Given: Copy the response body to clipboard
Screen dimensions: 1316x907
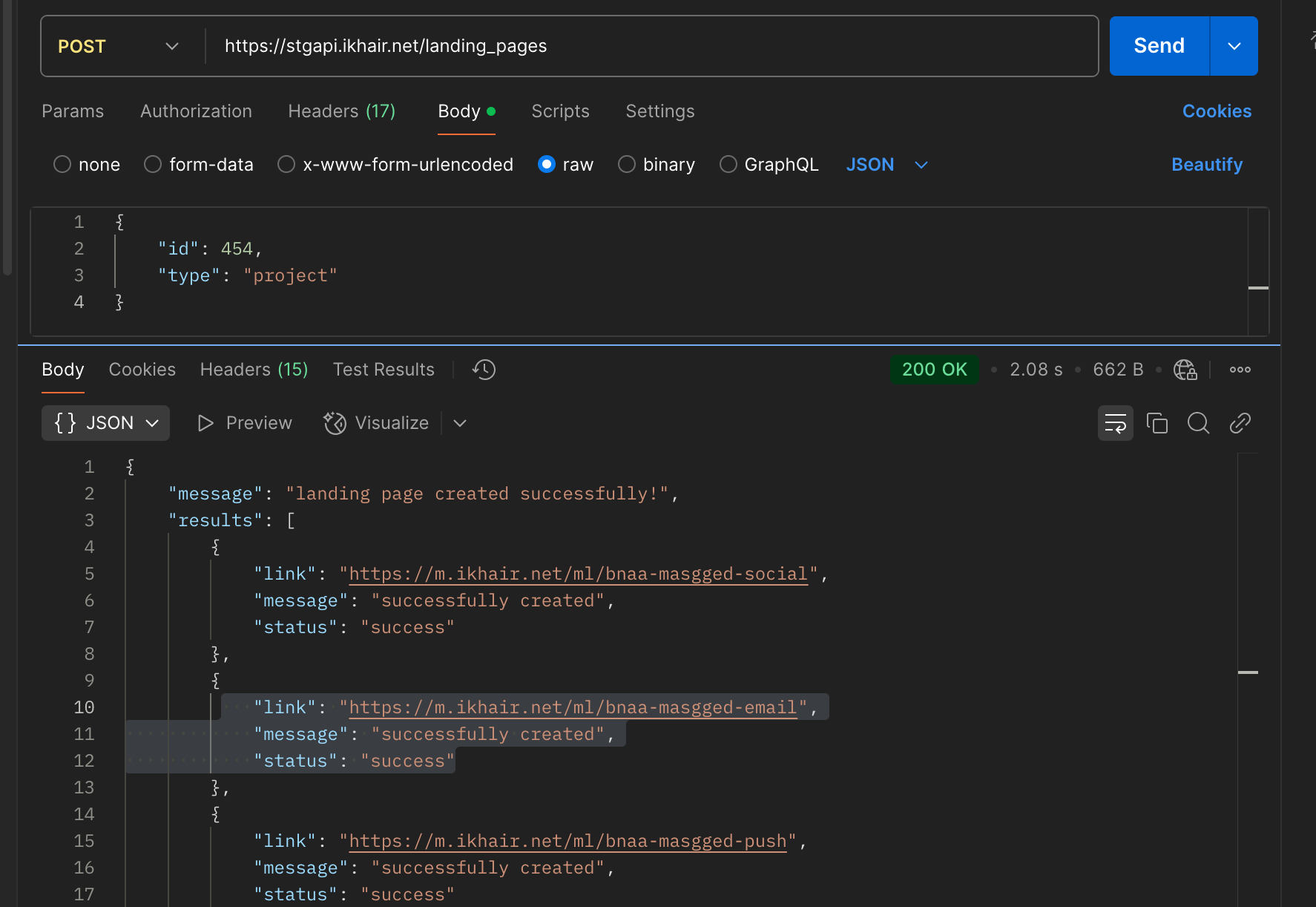Looking at the screenshot, I should 1157,423.
